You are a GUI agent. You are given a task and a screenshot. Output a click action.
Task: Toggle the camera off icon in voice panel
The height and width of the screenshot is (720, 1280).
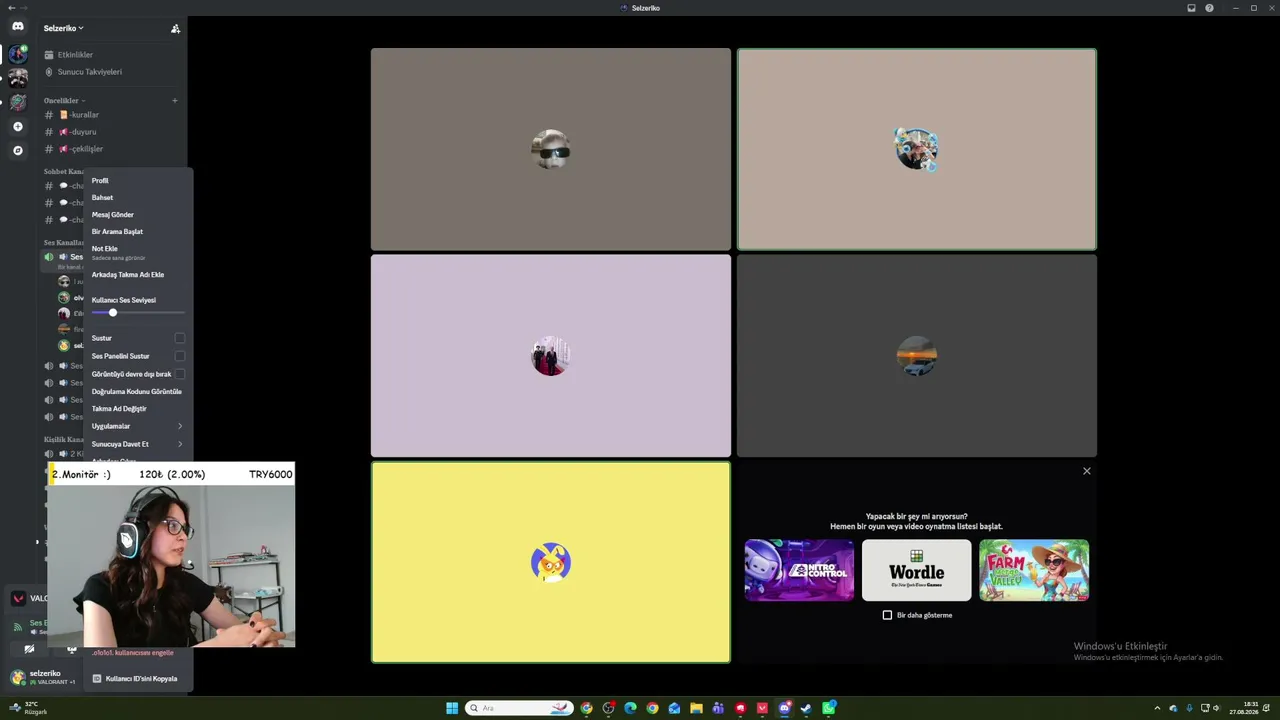[29, 650]
